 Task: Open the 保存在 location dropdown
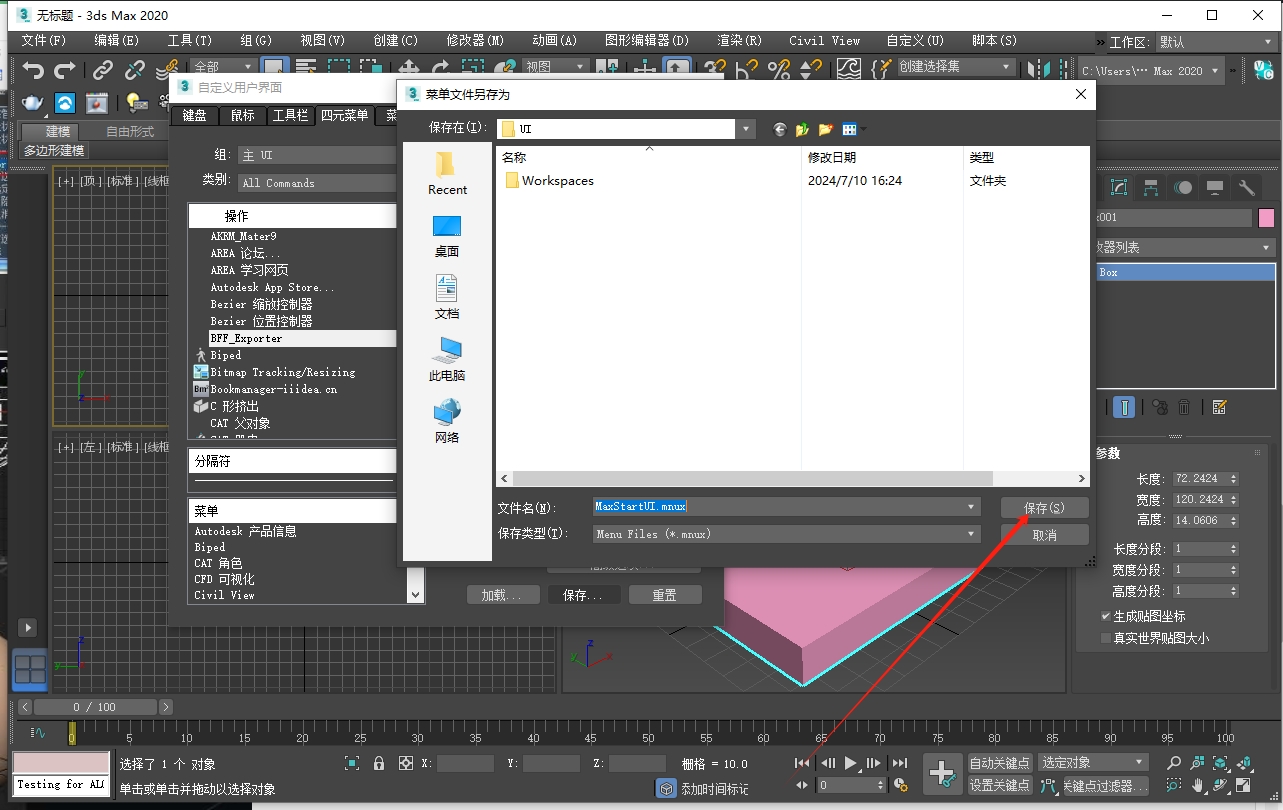click(x=744, y=129)
